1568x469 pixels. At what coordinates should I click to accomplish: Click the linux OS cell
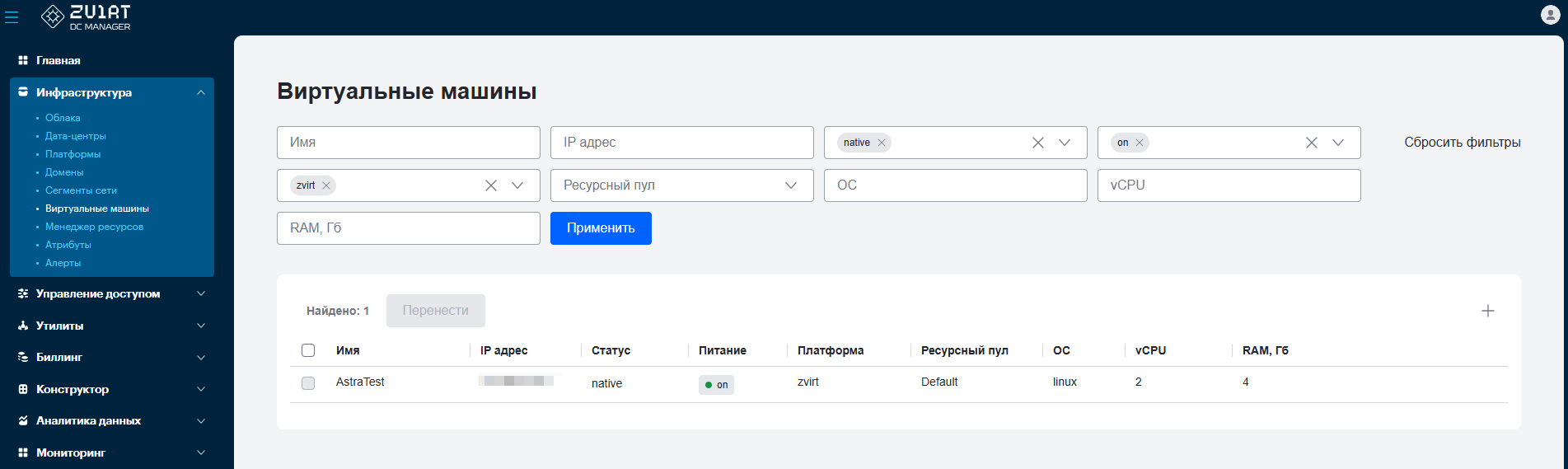[x=1065, y=382]
